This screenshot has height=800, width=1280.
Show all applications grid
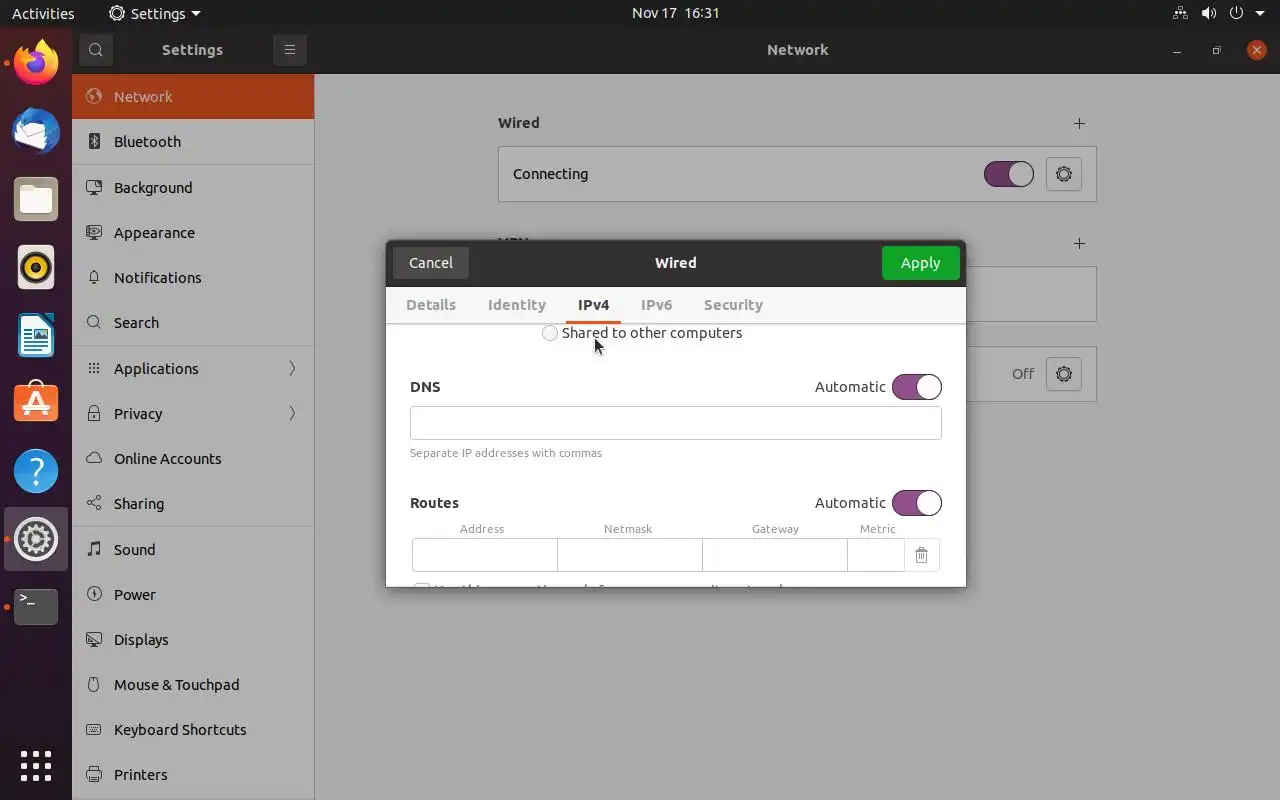36,766
